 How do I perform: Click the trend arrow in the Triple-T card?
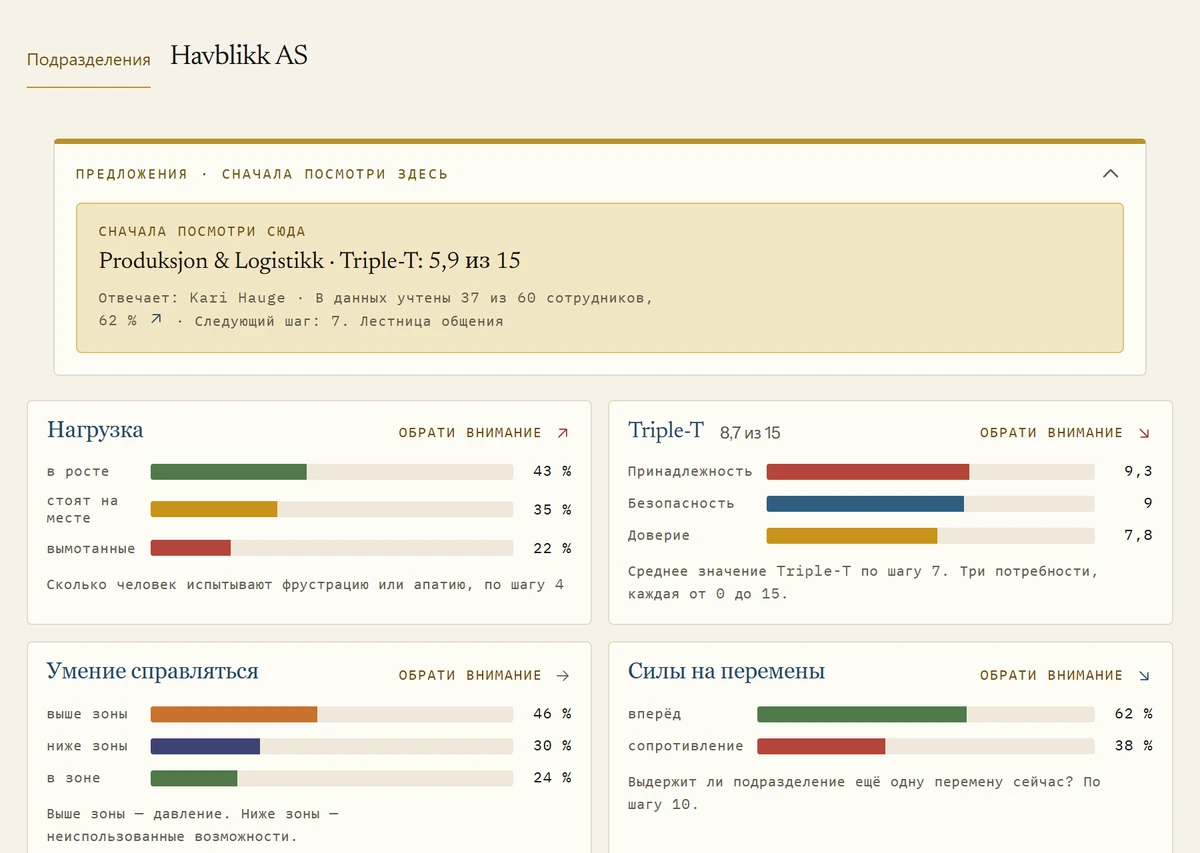[1144, 433]
